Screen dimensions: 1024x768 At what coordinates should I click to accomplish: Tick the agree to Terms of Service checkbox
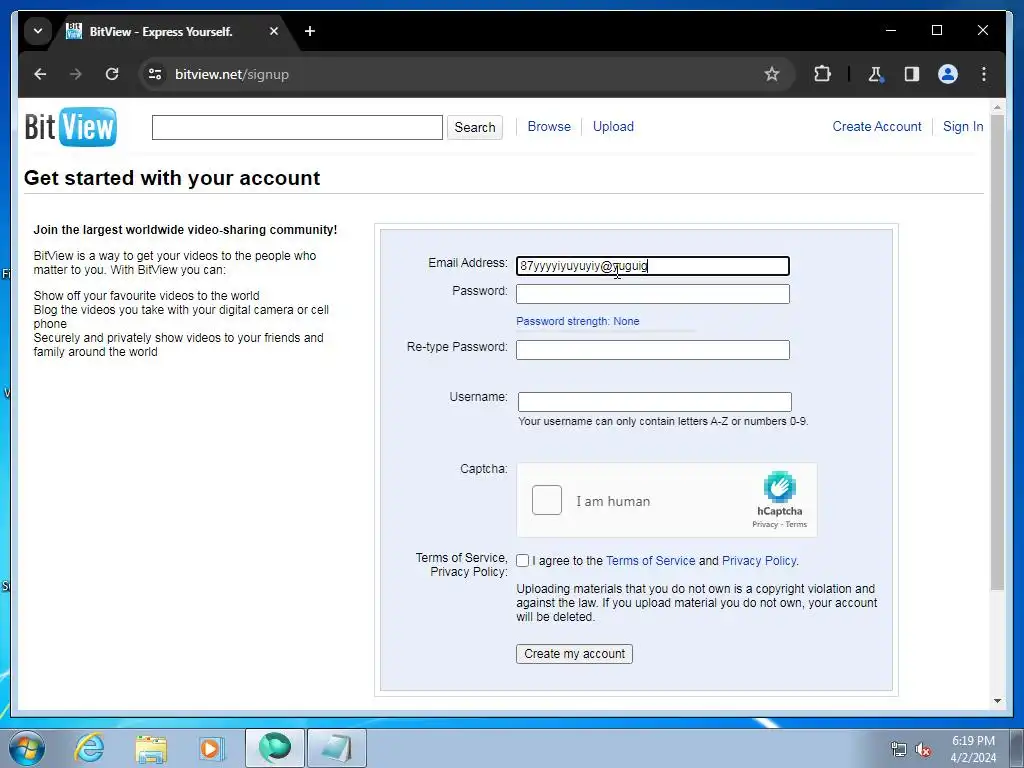click(522, 561)
